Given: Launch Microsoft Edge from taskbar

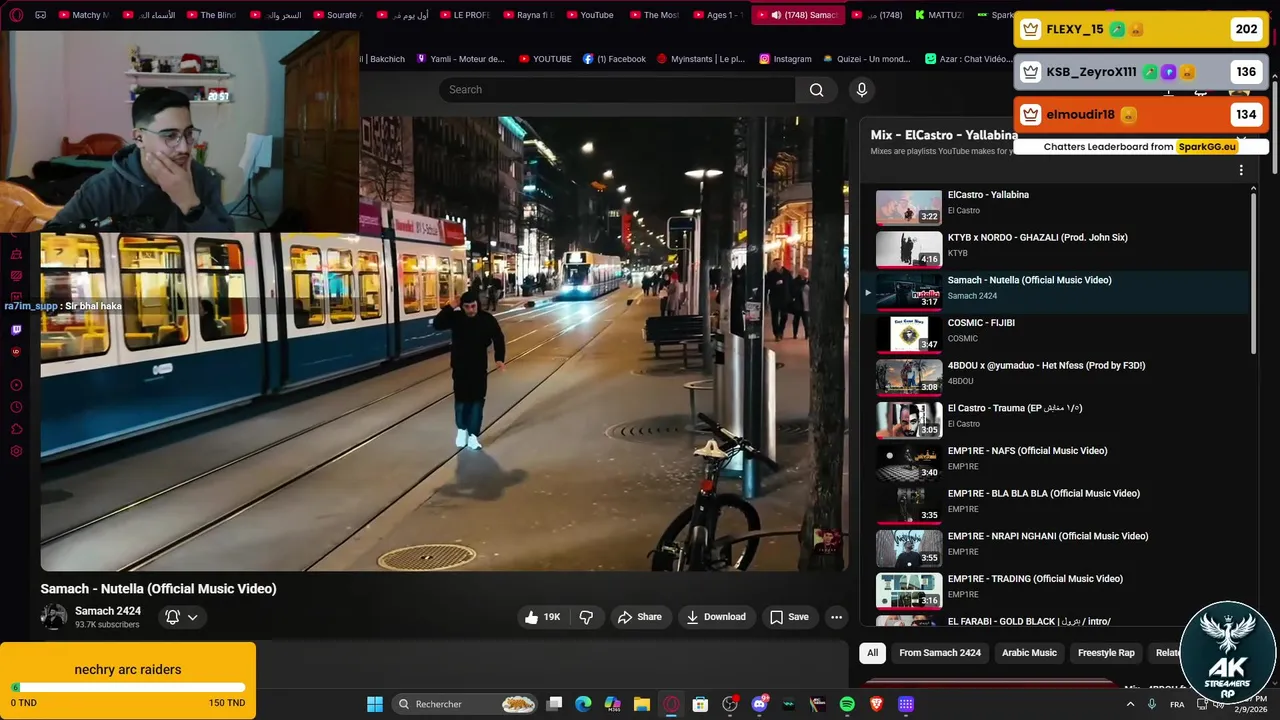Looking at the screenshot, I should tap(583, 704).
